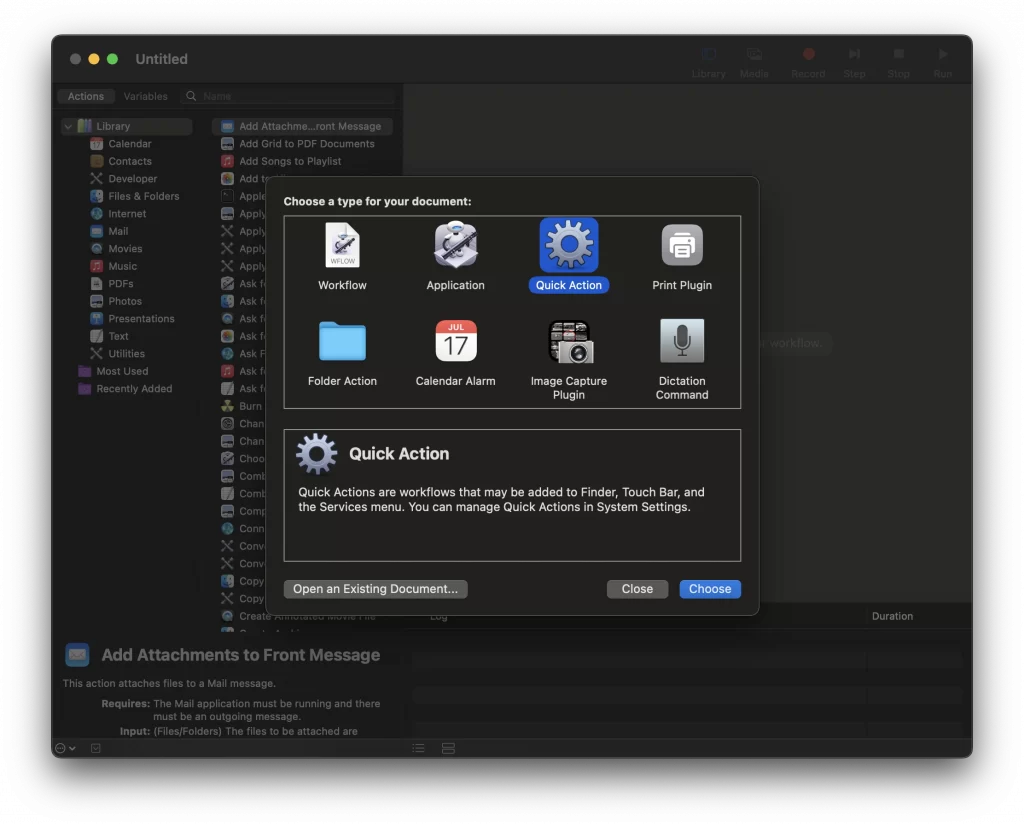Image resolution: width=1024 pixels, height=826 pixels.
Task: Click the Choose button
Action: coord(710,589)
